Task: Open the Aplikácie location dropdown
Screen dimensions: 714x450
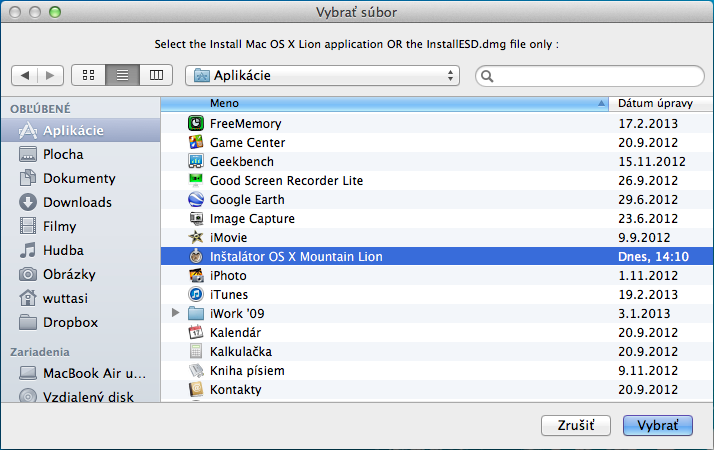Action: (322, 75)
